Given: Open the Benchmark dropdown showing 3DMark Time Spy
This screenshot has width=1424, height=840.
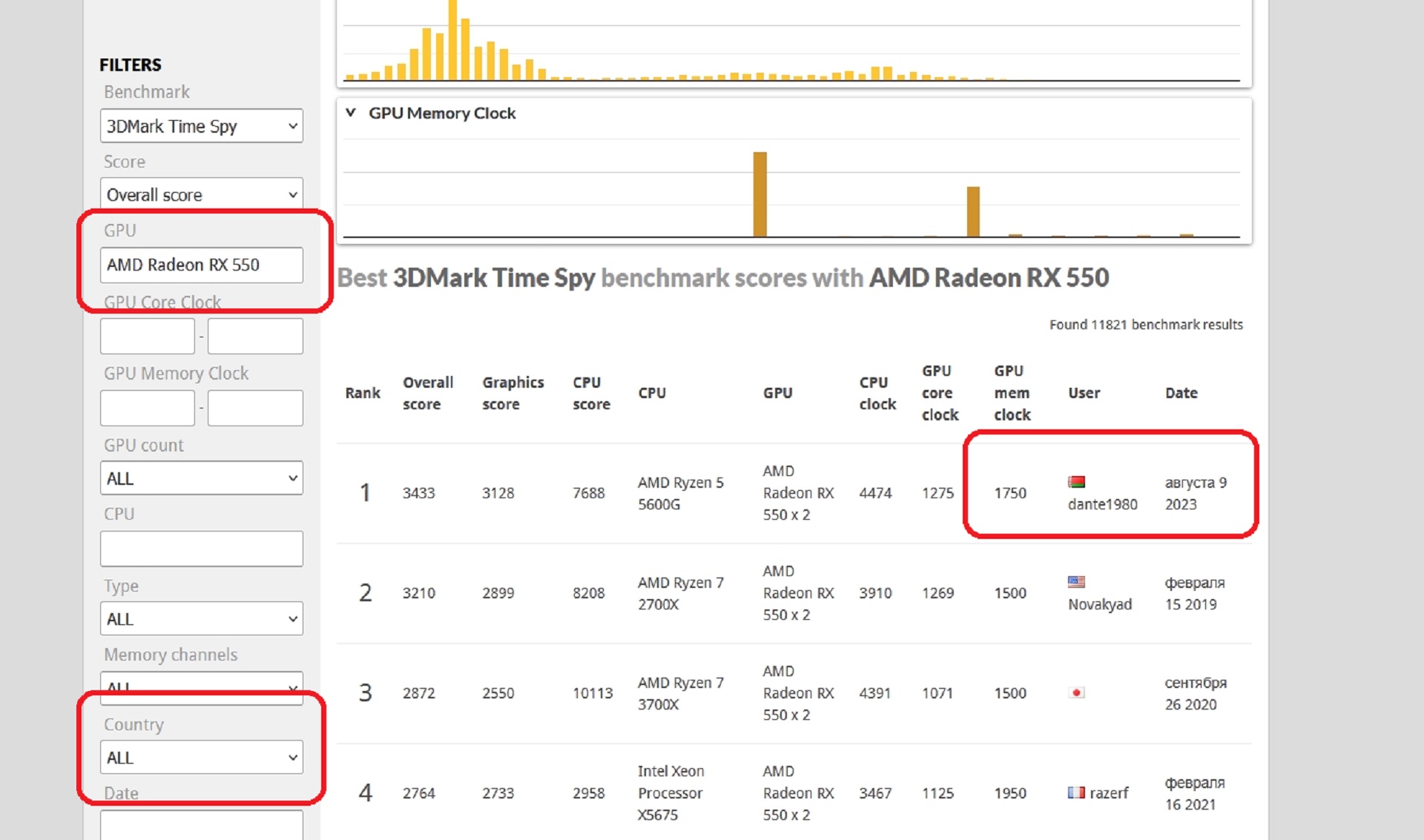Looking at the screenshot, I should [x=201, y=126].
